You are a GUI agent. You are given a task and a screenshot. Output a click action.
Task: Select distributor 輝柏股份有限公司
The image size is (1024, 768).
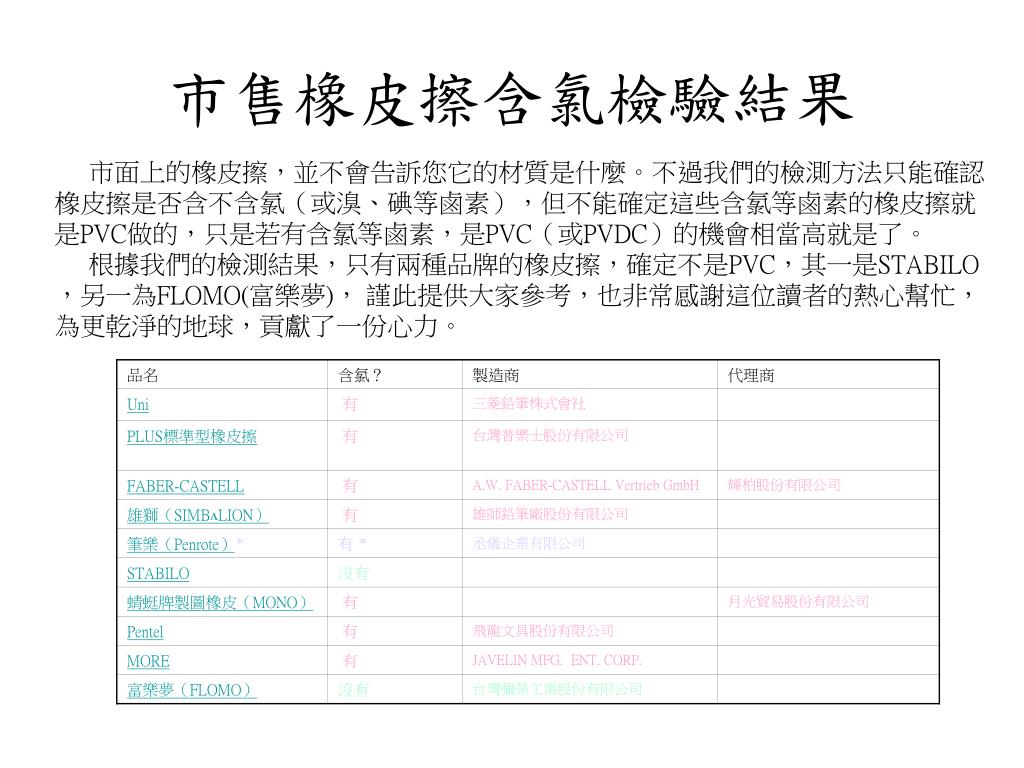click(x=784, y=485)
